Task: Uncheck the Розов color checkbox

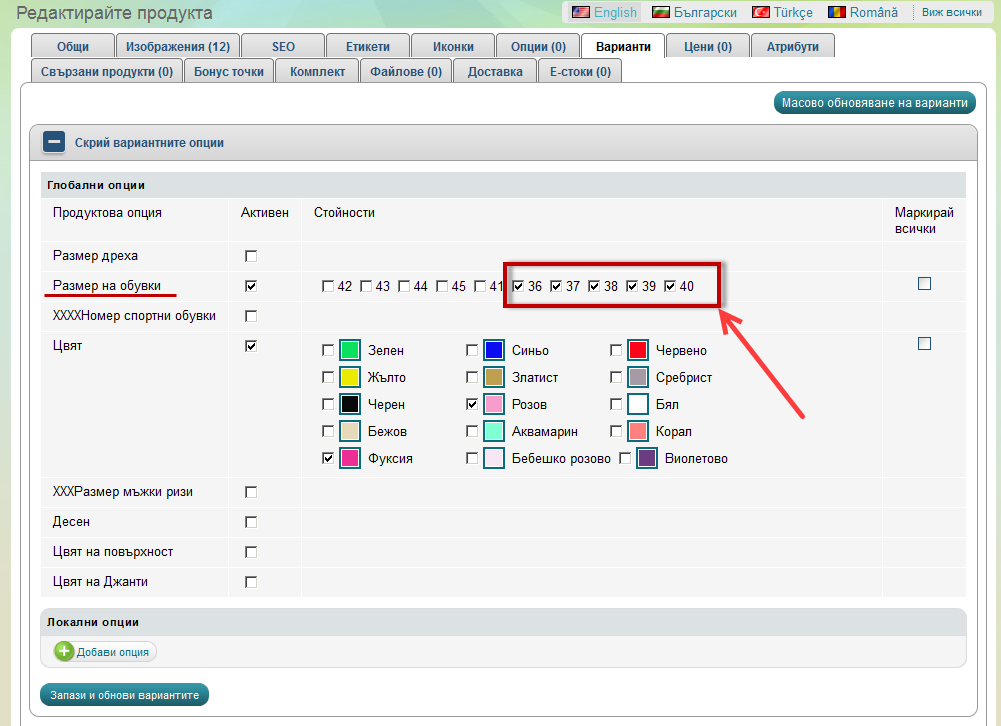Action: (472, 404)
